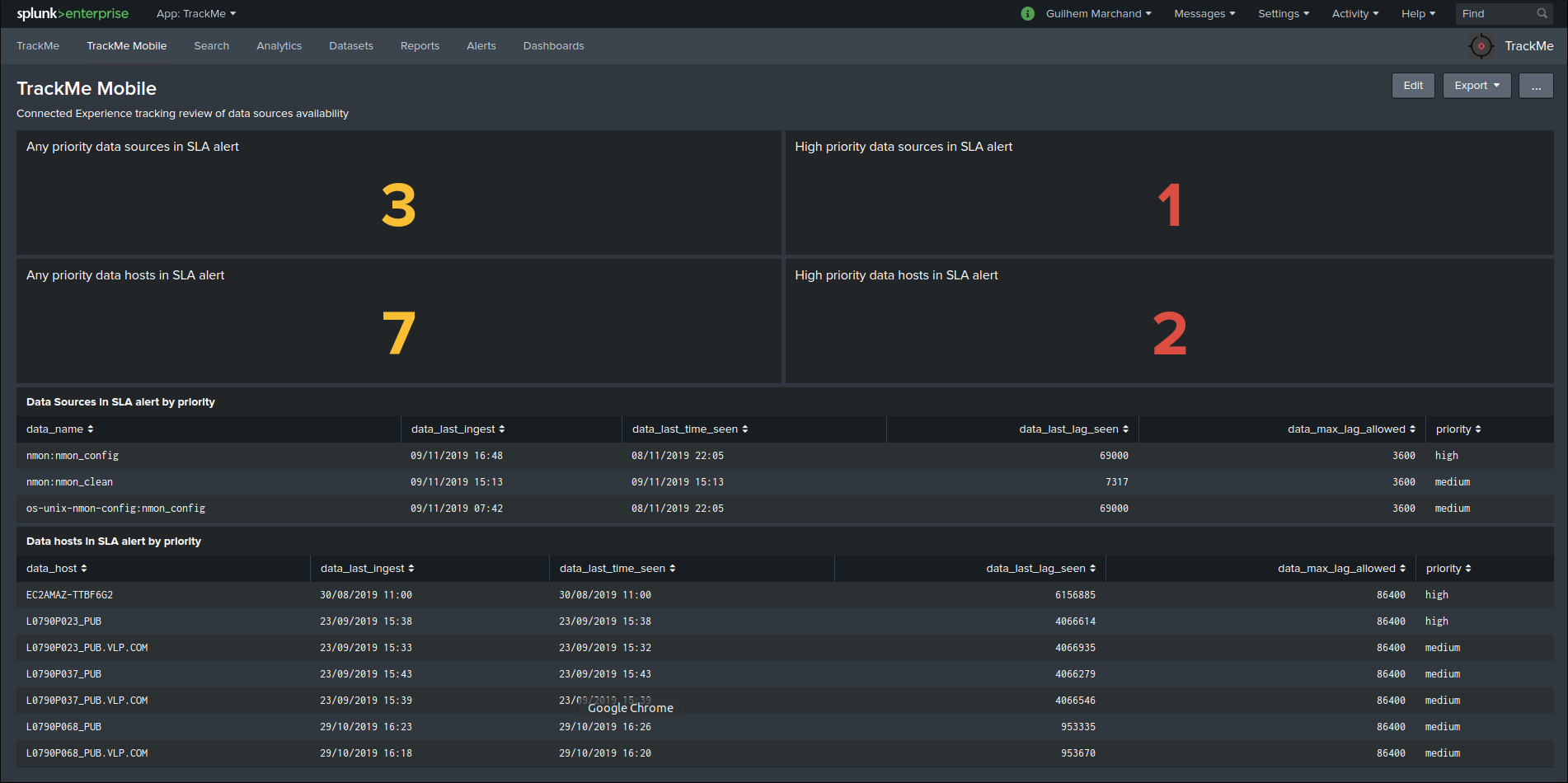
Task: Click os-unix-nmon-config:nmon_config row name
Action: [116, 509]
